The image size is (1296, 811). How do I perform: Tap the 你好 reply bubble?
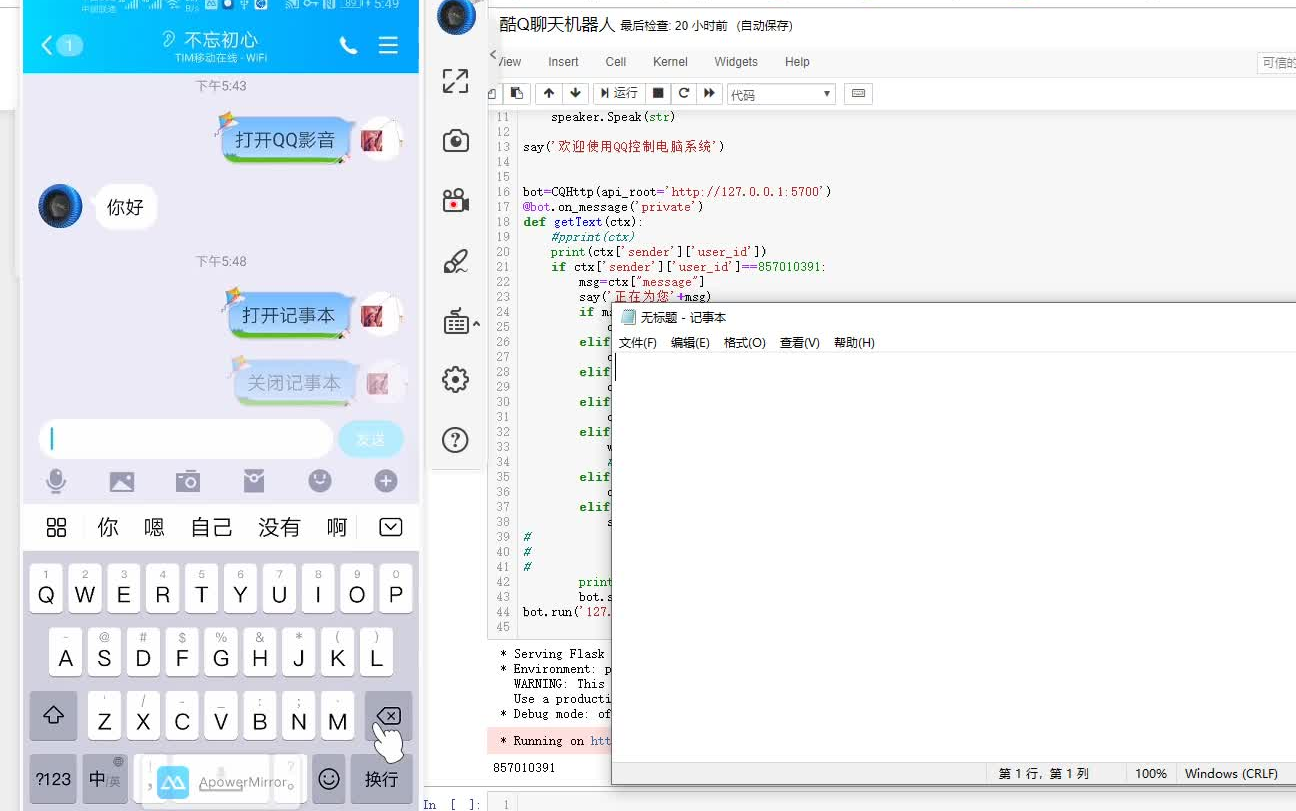(126, 207)
